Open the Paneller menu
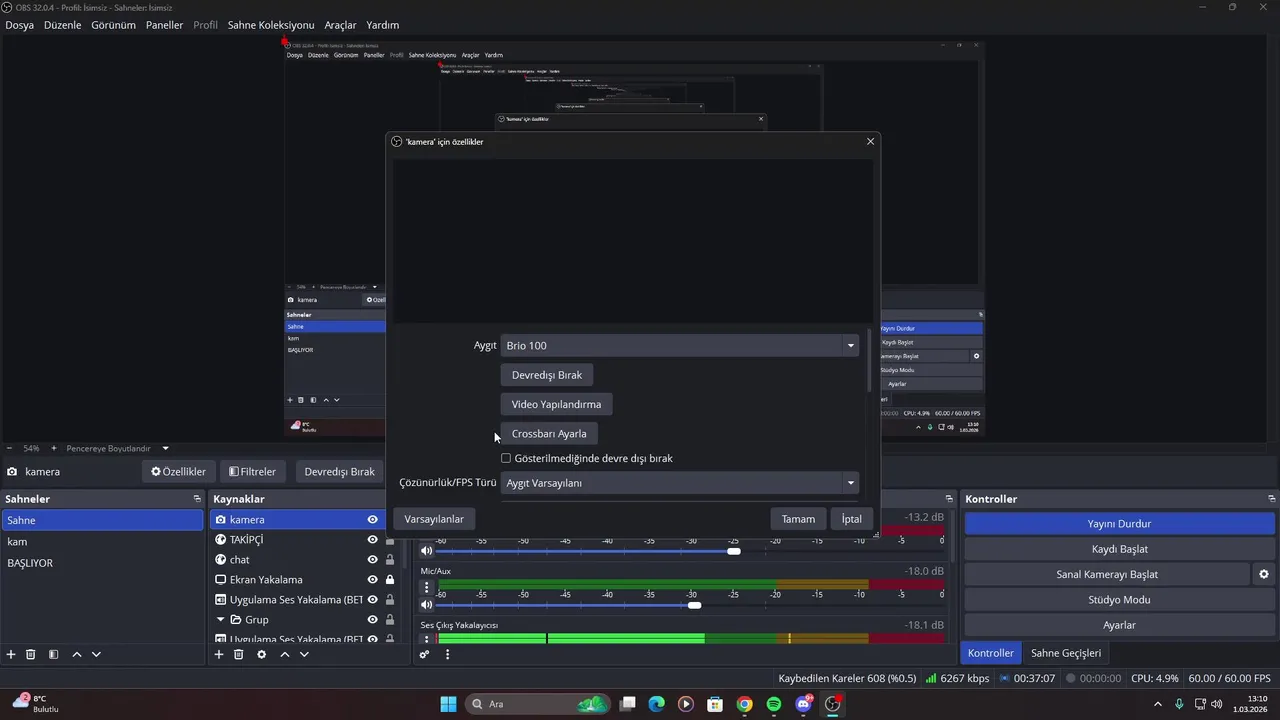 (x=165, y=25)
